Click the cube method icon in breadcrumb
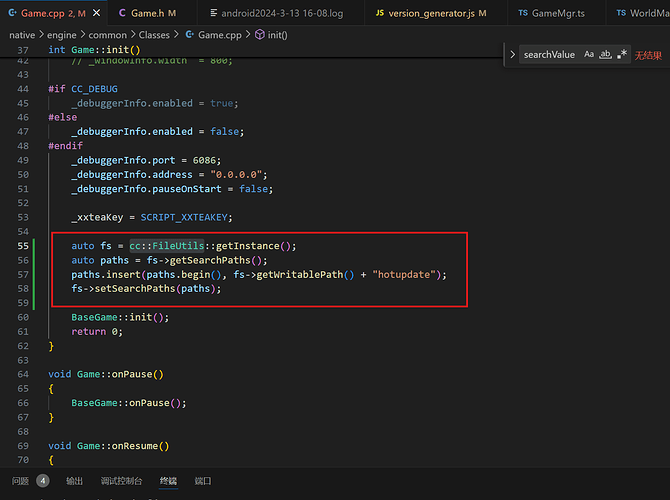Image resolution: width=670 pixels, height=500 pixels. click(259, 35)
